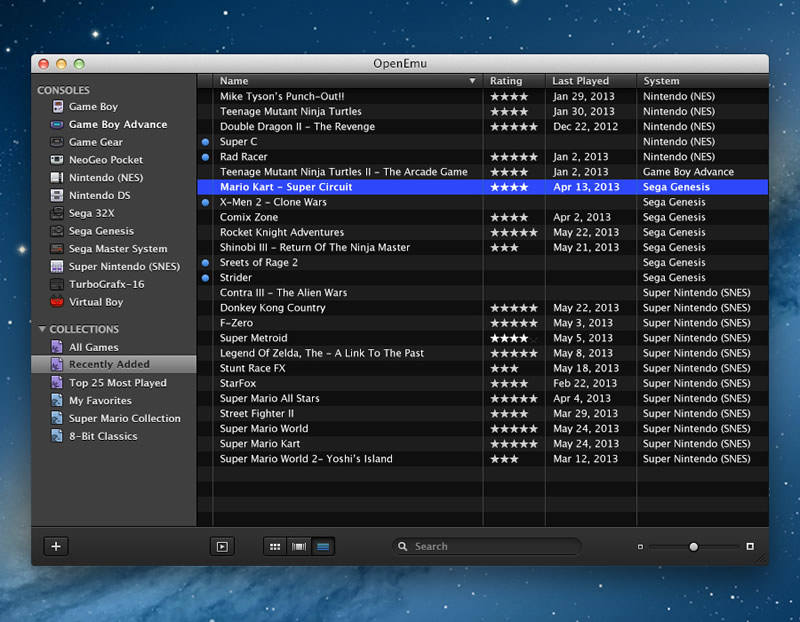Viewport: 800px width, 622px height.
Task: Click the star rating for Stunt Race FX
Action: click(504, 368)
